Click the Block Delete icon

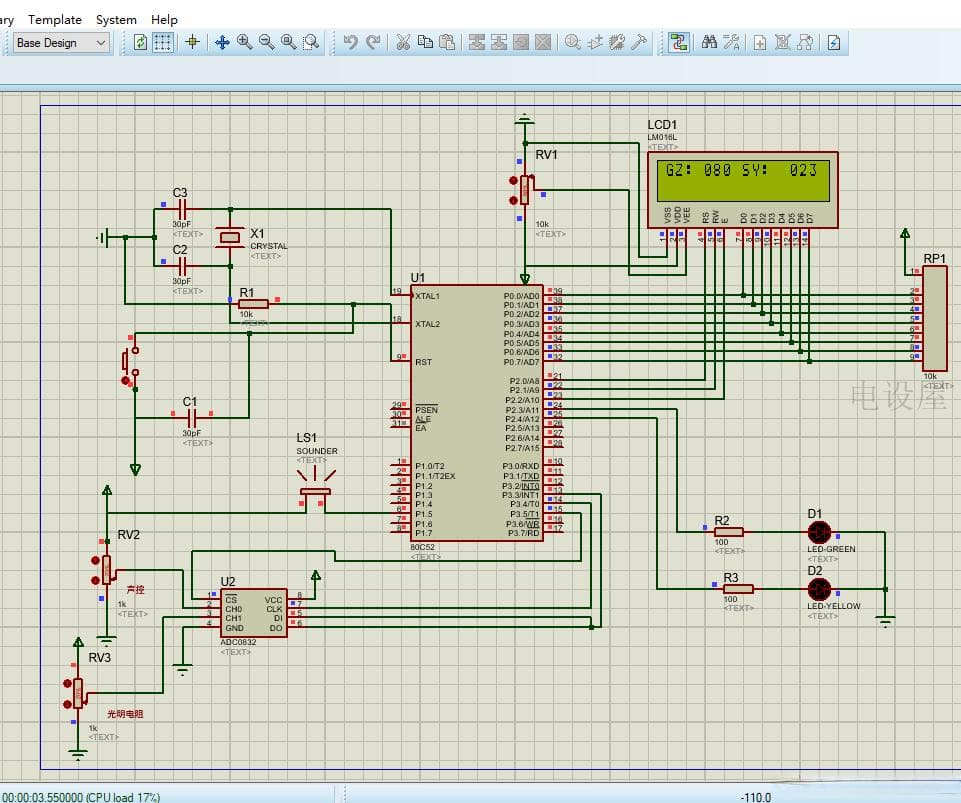pyautogui.click(x=543, y=42)
